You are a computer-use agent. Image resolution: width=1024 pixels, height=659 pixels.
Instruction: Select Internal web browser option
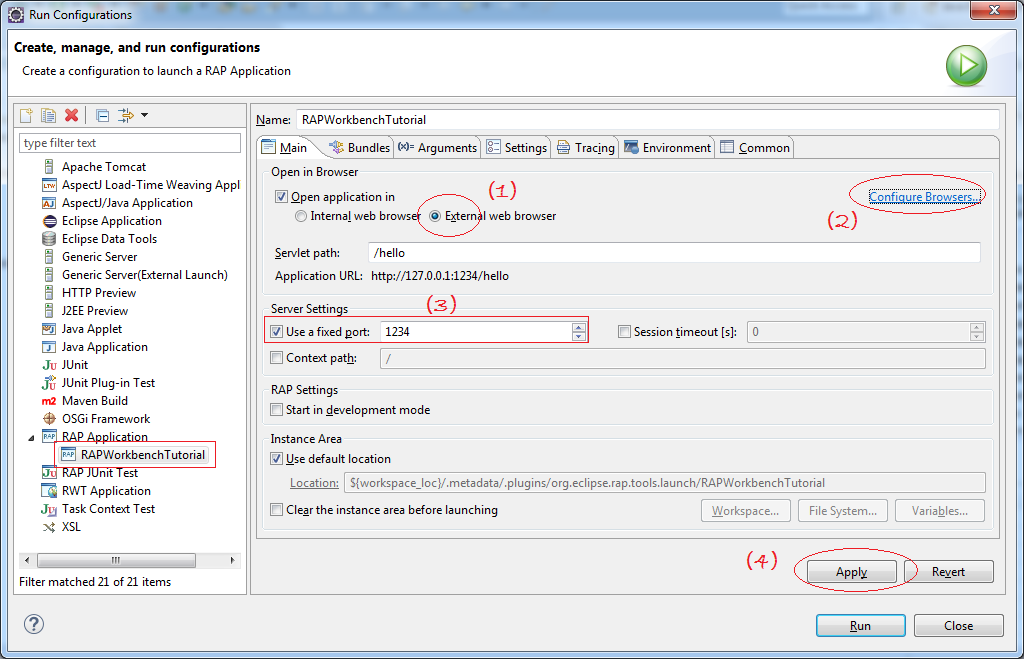300,216
